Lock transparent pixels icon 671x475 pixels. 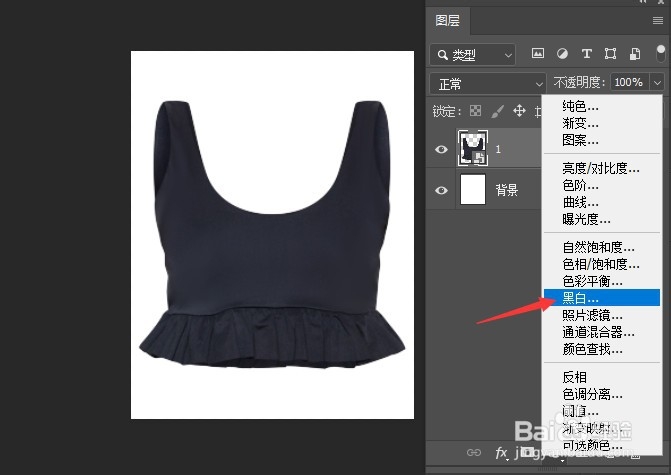pos(475,111)
